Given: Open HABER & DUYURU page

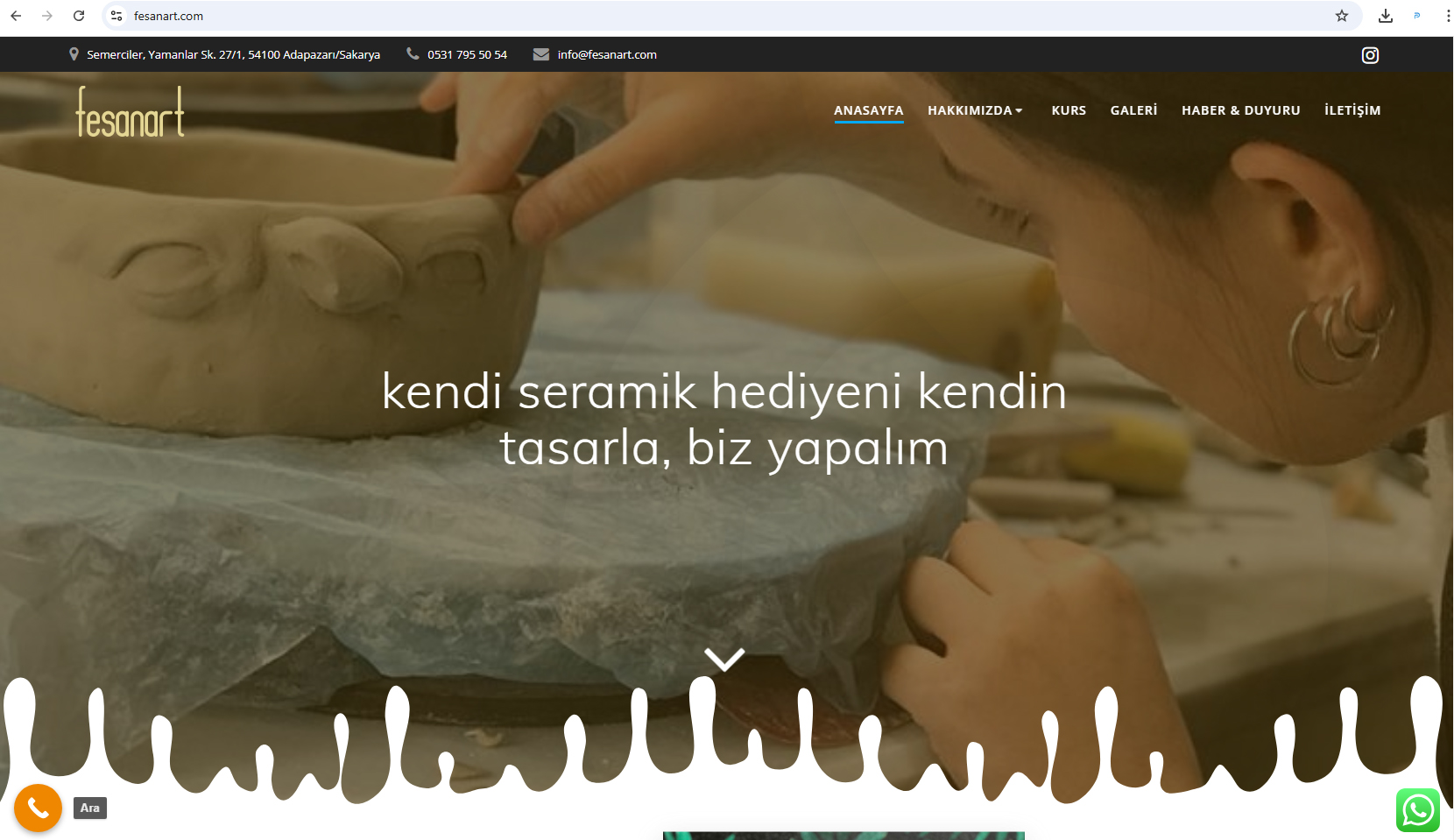Looking at the screenshot, I should click(1240, 110).
